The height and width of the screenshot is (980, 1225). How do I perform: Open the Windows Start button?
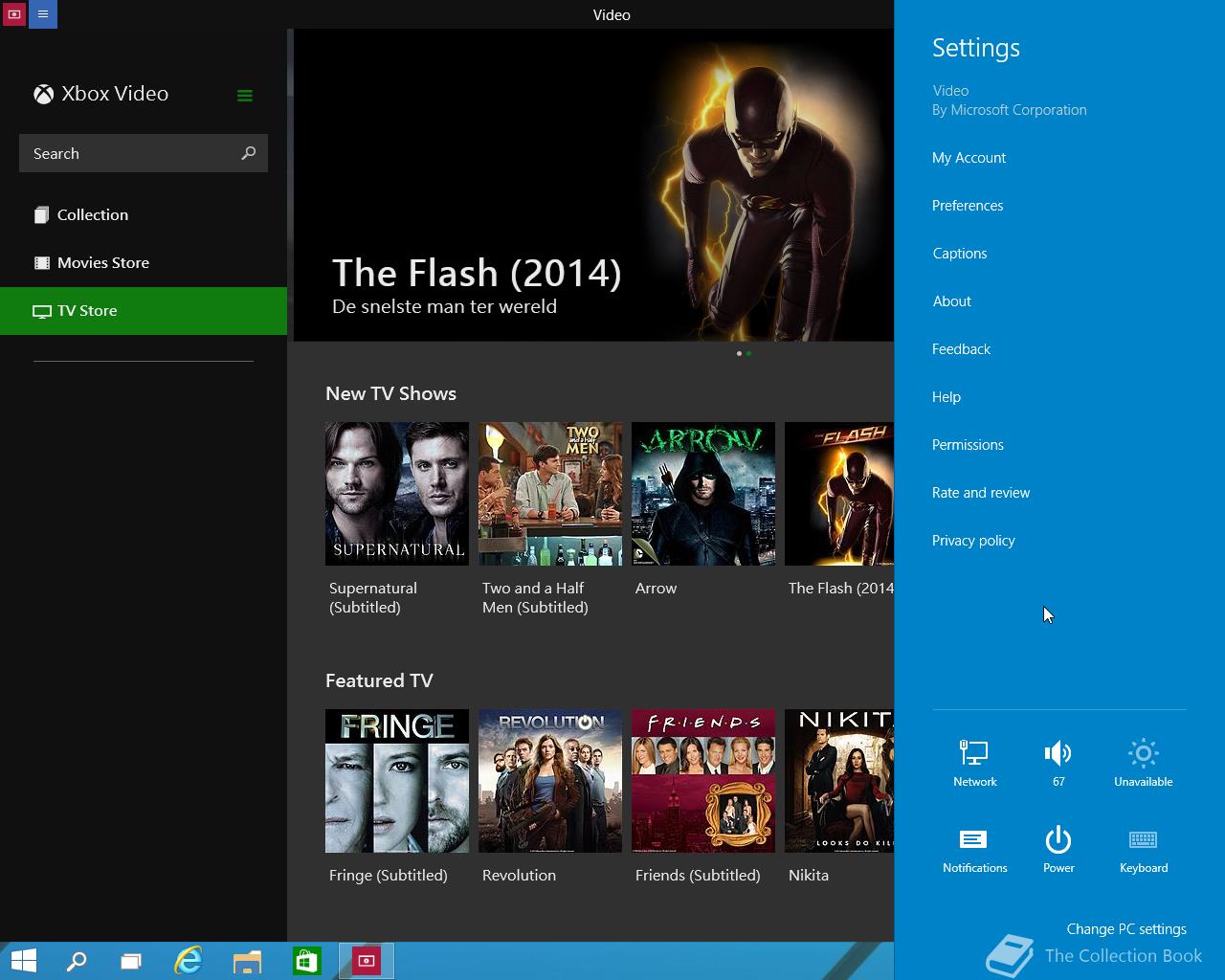23,961
